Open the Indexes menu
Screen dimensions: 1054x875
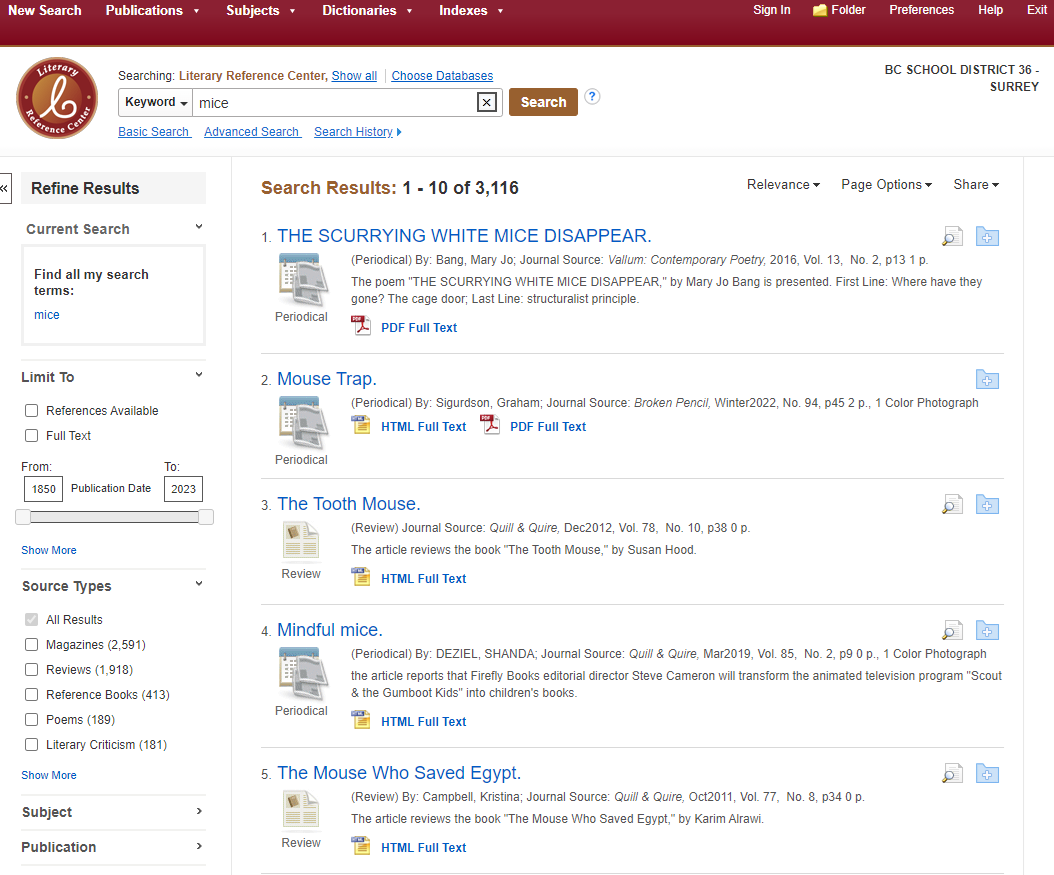471,11
